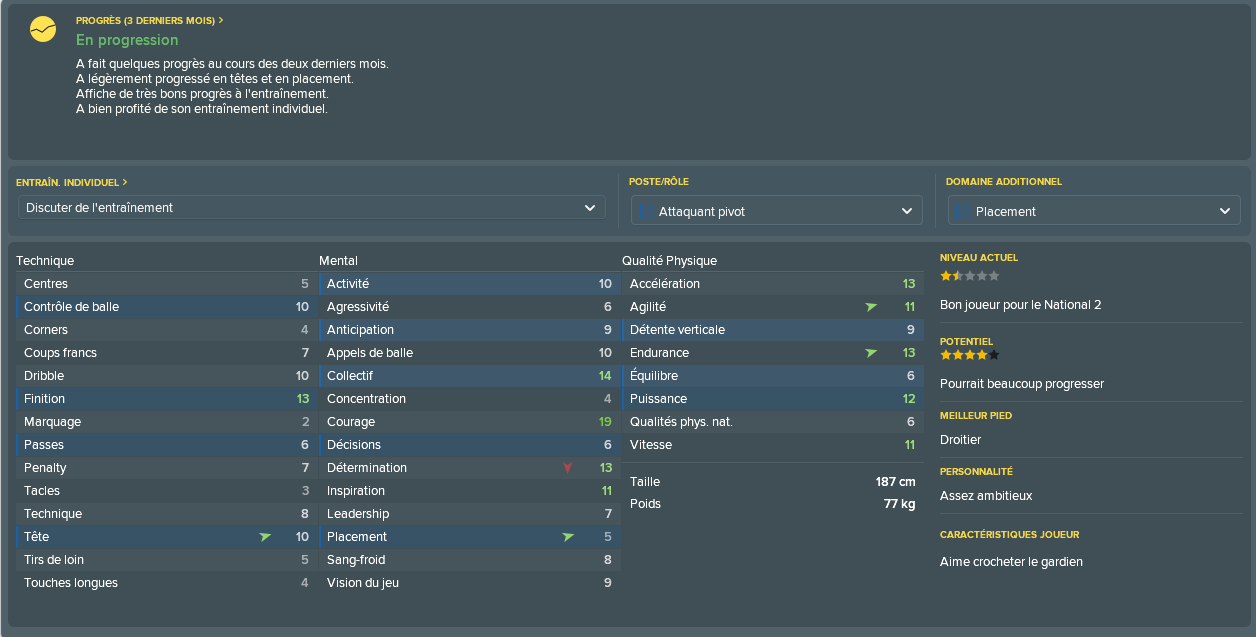
Task: Open the Entraîn. individuel header link
Action: coord(72,182)
